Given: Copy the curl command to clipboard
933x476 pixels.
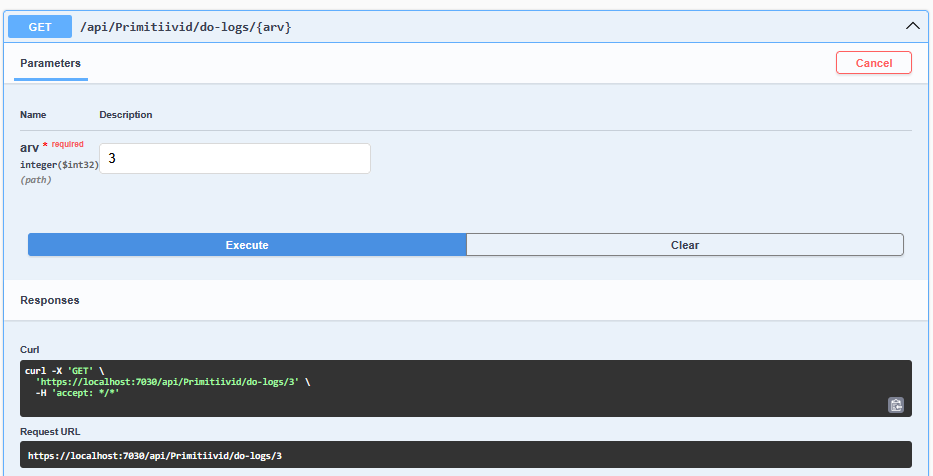Looking at the screenshot, I should [896, 405].
